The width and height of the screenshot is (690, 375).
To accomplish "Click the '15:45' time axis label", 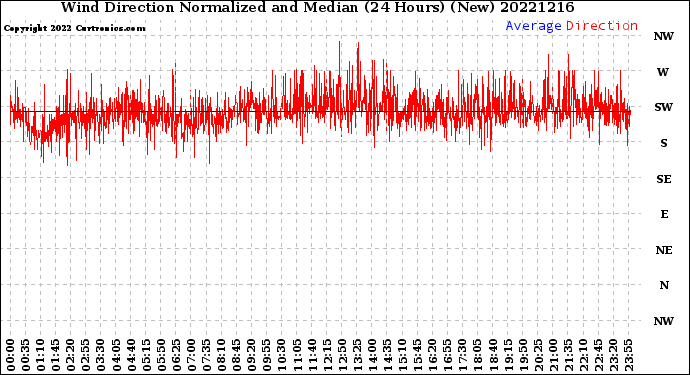I will coord(418,355).
